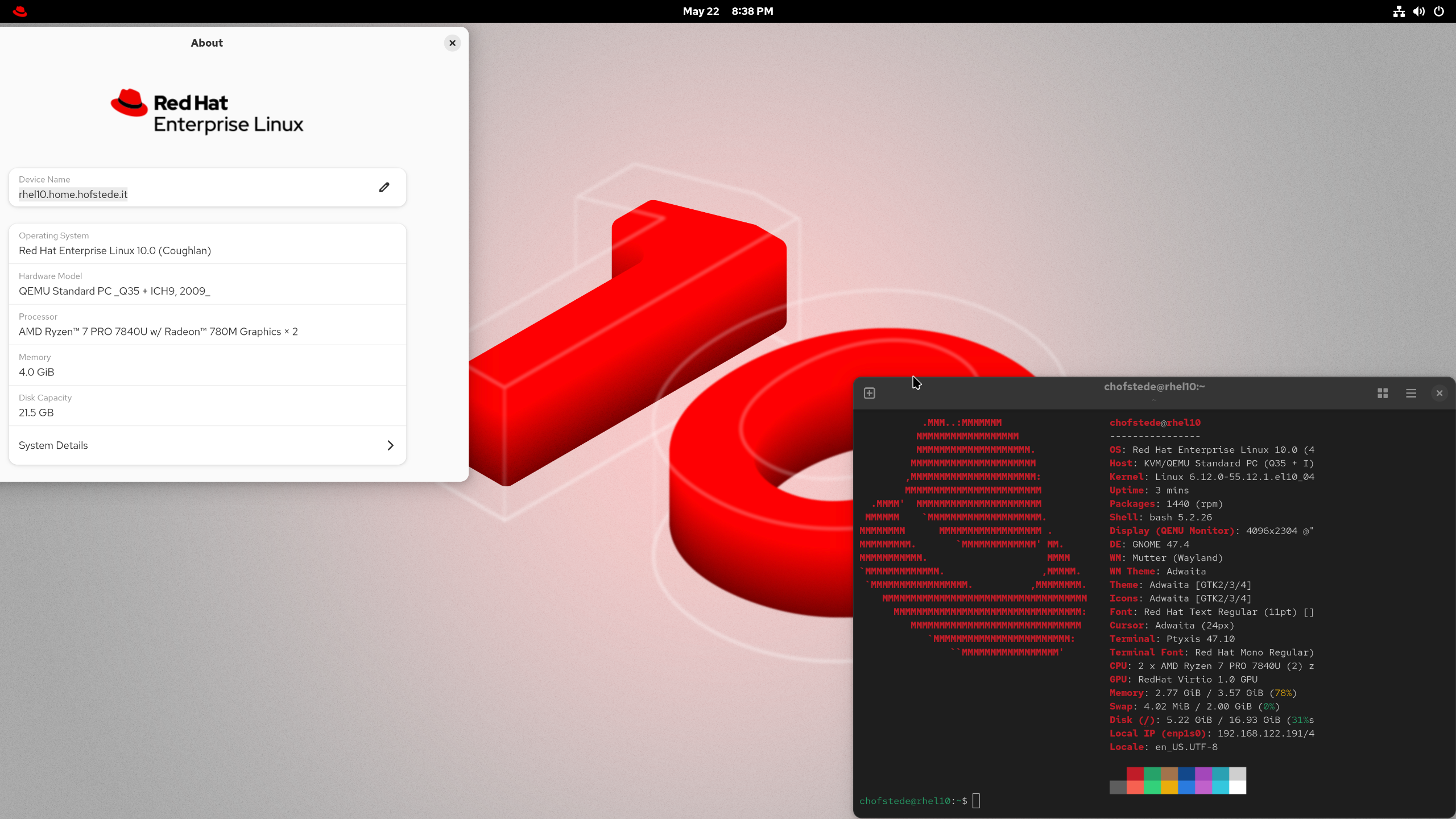Click the Processor info row
Viewport: 1456px width, 819px height.
click(x=207, y=325)
